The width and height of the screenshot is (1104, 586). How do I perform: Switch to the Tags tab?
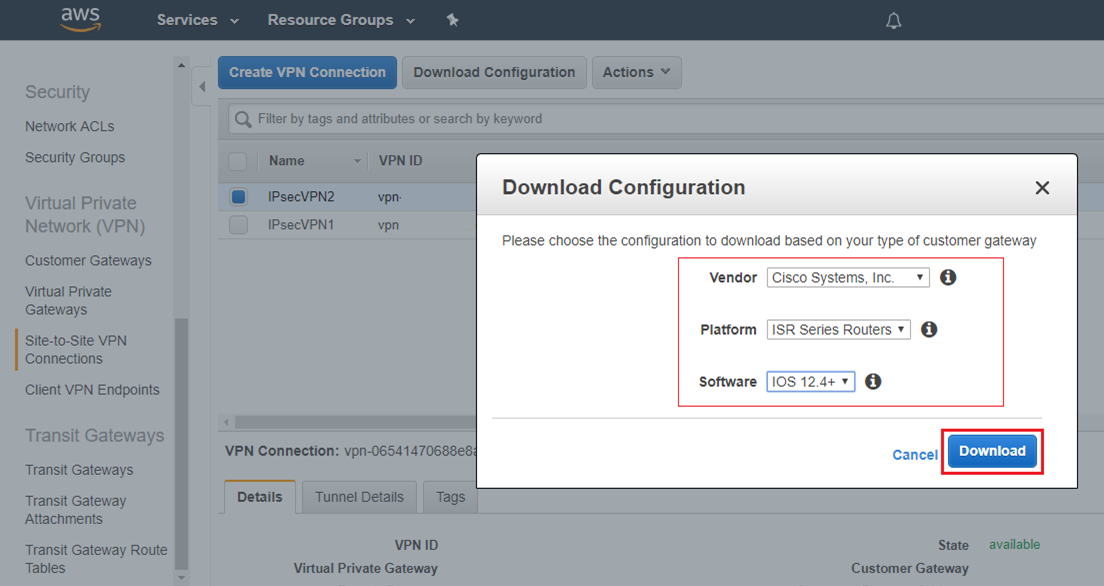click(x=451, y=497)
